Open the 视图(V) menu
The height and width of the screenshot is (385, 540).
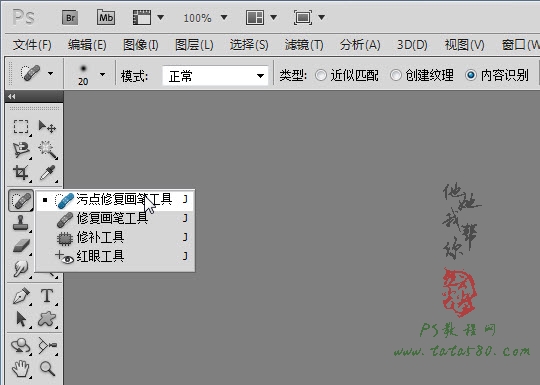pos(465,45)
